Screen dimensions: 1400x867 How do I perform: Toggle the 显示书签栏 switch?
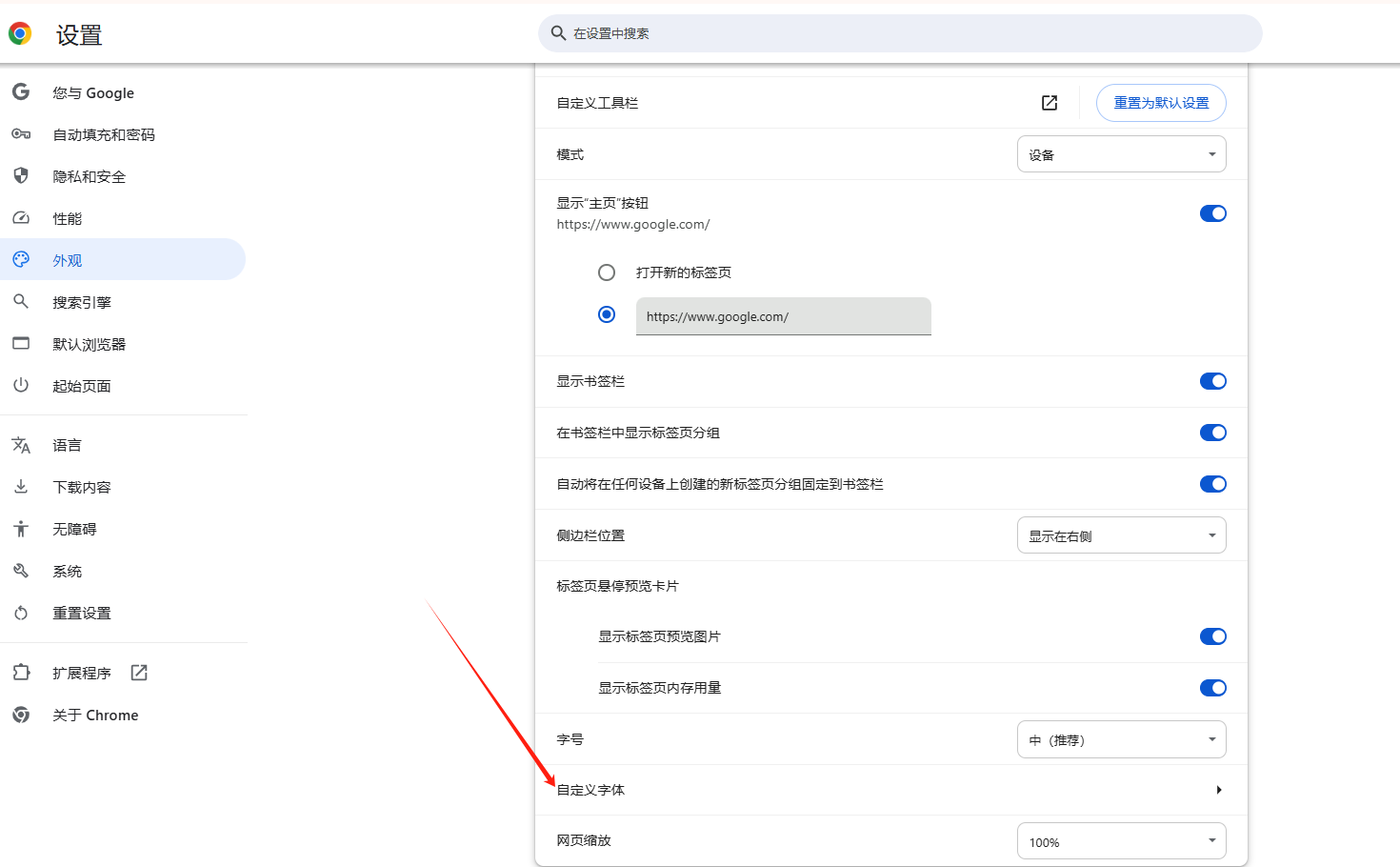1213,381
